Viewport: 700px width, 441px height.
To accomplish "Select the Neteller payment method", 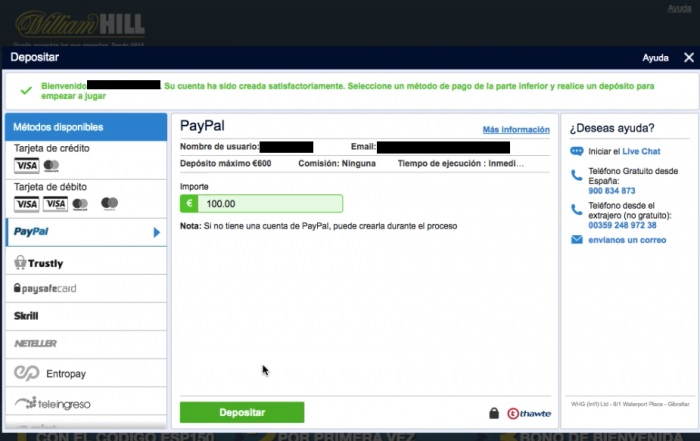I will pyautogui.click(x=86, y=344).
